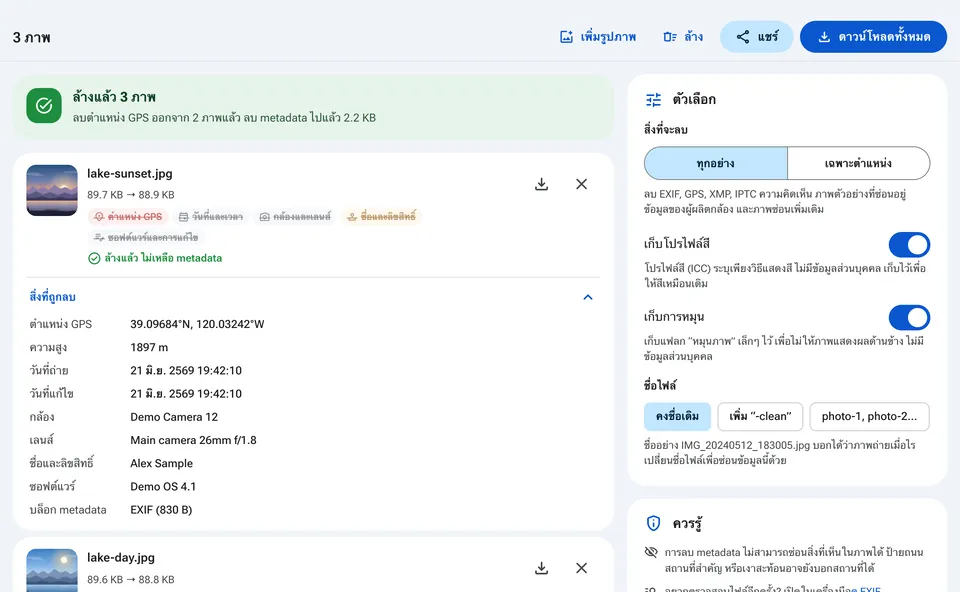This screenshot has width=960, height=592.
Task: Click the ชื่อและลิขสิทธิ์ tag chip
Action: 381,217
